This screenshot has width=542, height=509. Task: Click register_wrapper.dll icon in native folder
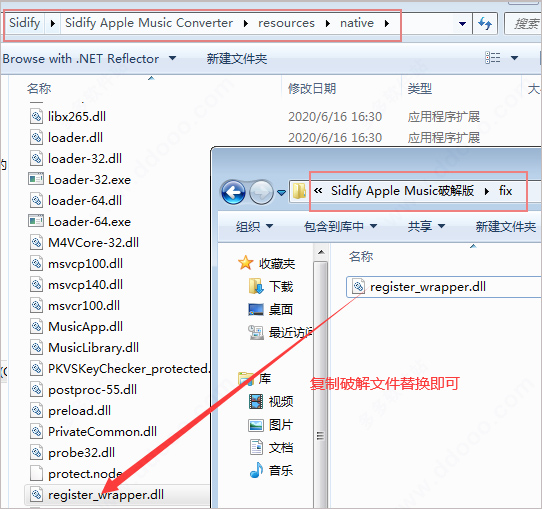coord(36,495)
